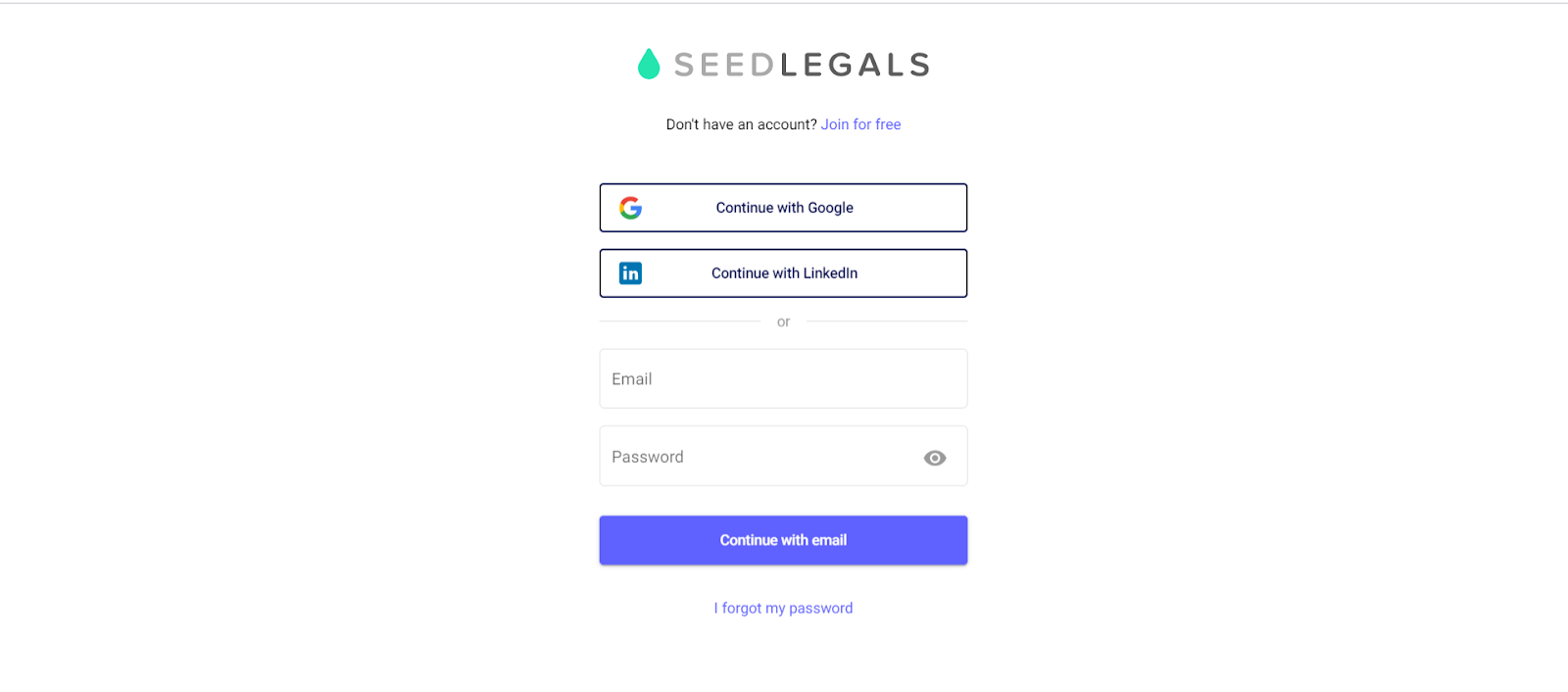Image resolution: width=1568 pixels, height=692 pixels.
Task: Click the blue LinkedIn logo icon
Action: pyautogui.click(x=630, y=273)
